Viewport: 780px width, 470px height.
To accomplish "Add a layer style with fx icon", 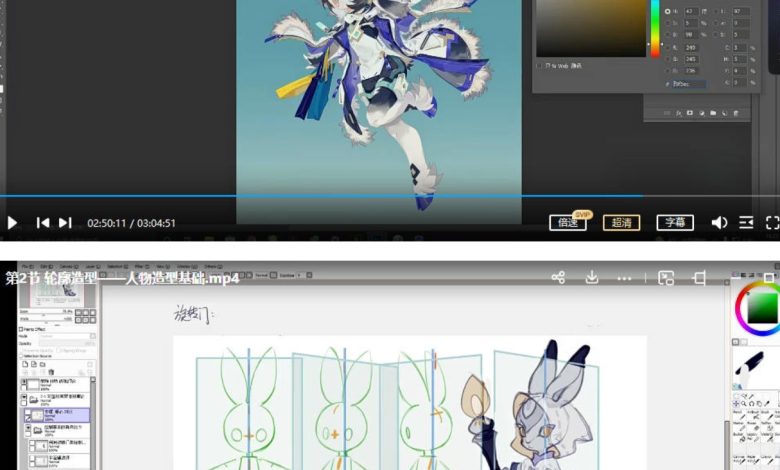I will 679,113.
